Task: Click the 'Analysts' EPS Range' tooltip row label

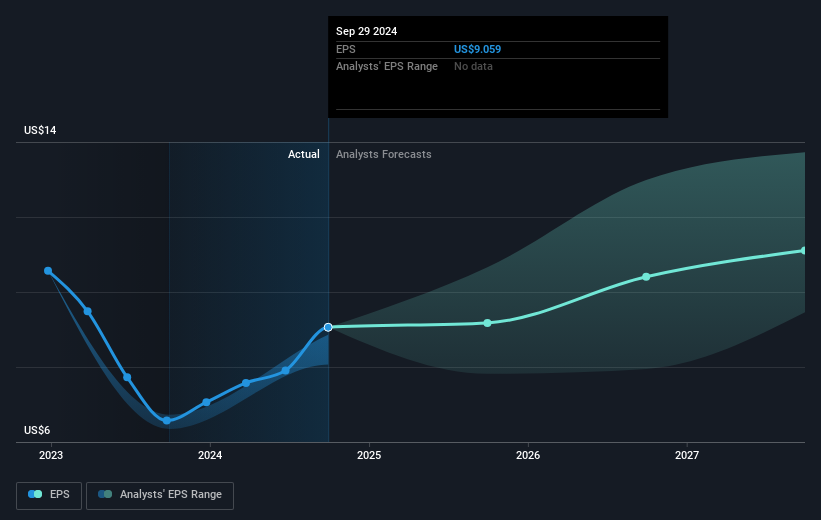Action: 387,67
